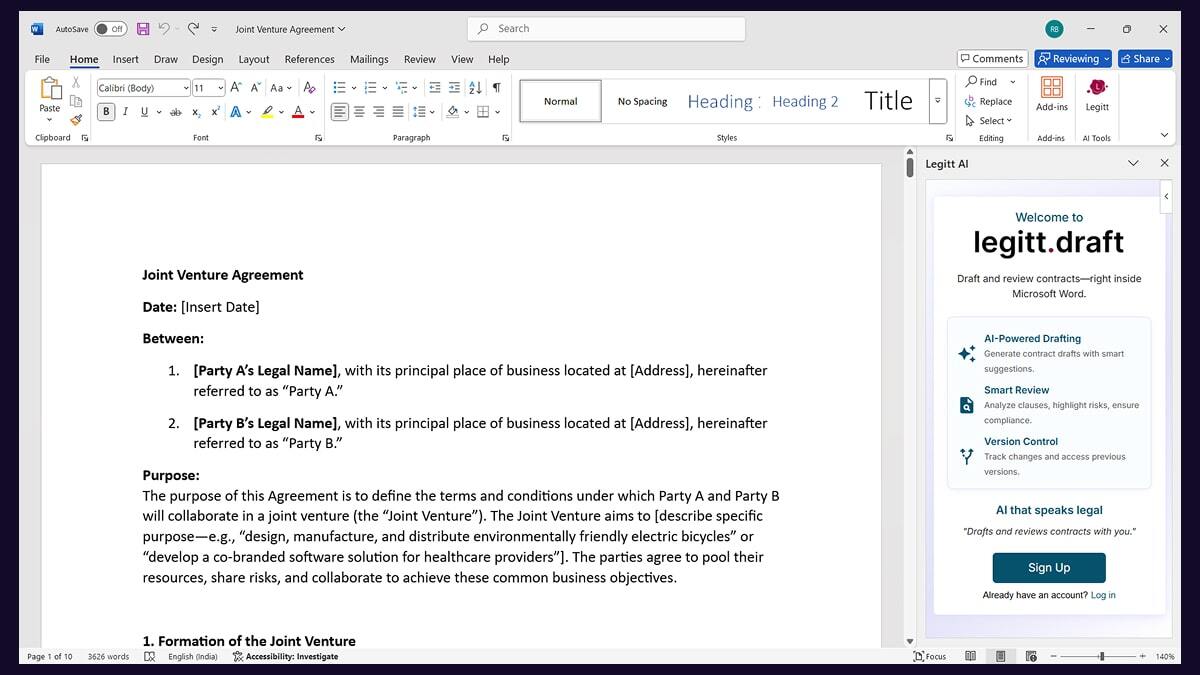Switch to Web Layout view in status bar
Screen dimensions: 1200x675
point(1030,656)
